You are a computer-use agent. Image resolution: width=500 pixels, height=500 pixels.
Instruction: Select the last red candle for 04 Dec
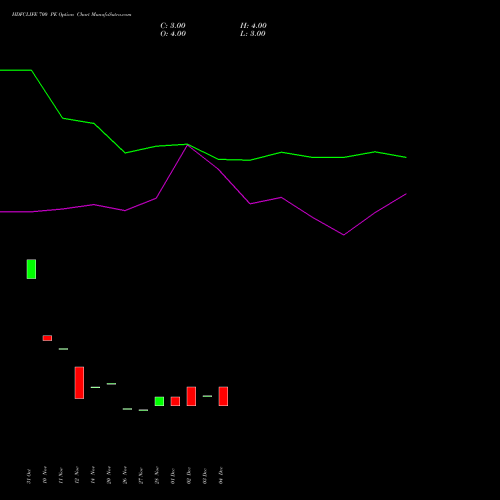click(223, 396)
